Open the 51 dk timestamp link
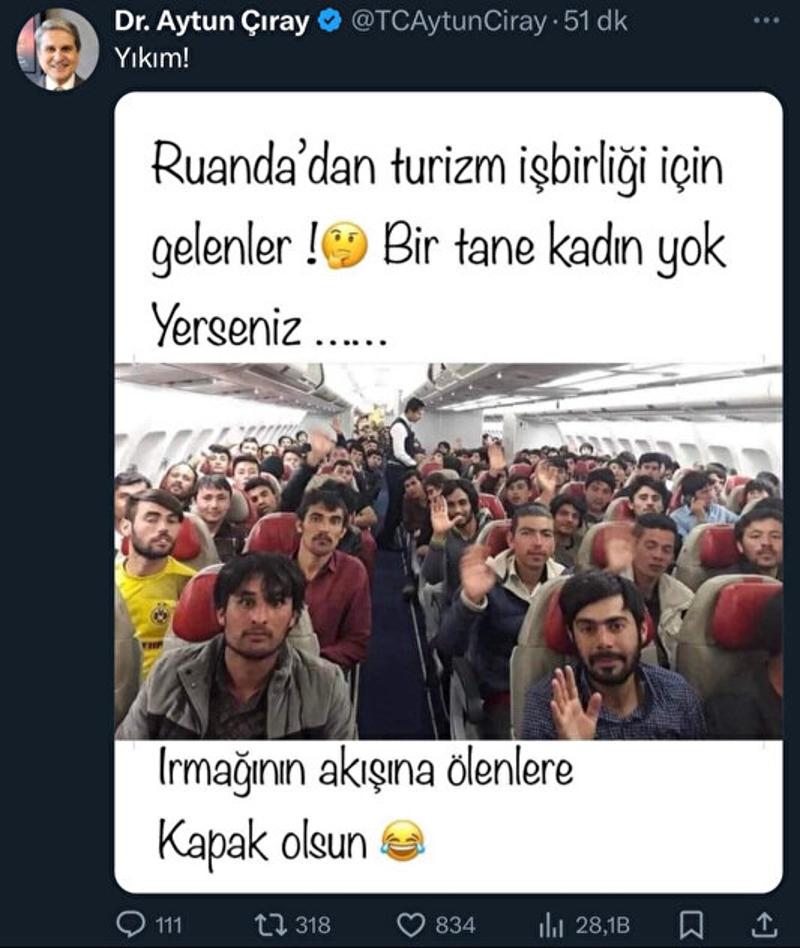Image resolution: width=800 pixels, height=948 pixels. [595, 22]
